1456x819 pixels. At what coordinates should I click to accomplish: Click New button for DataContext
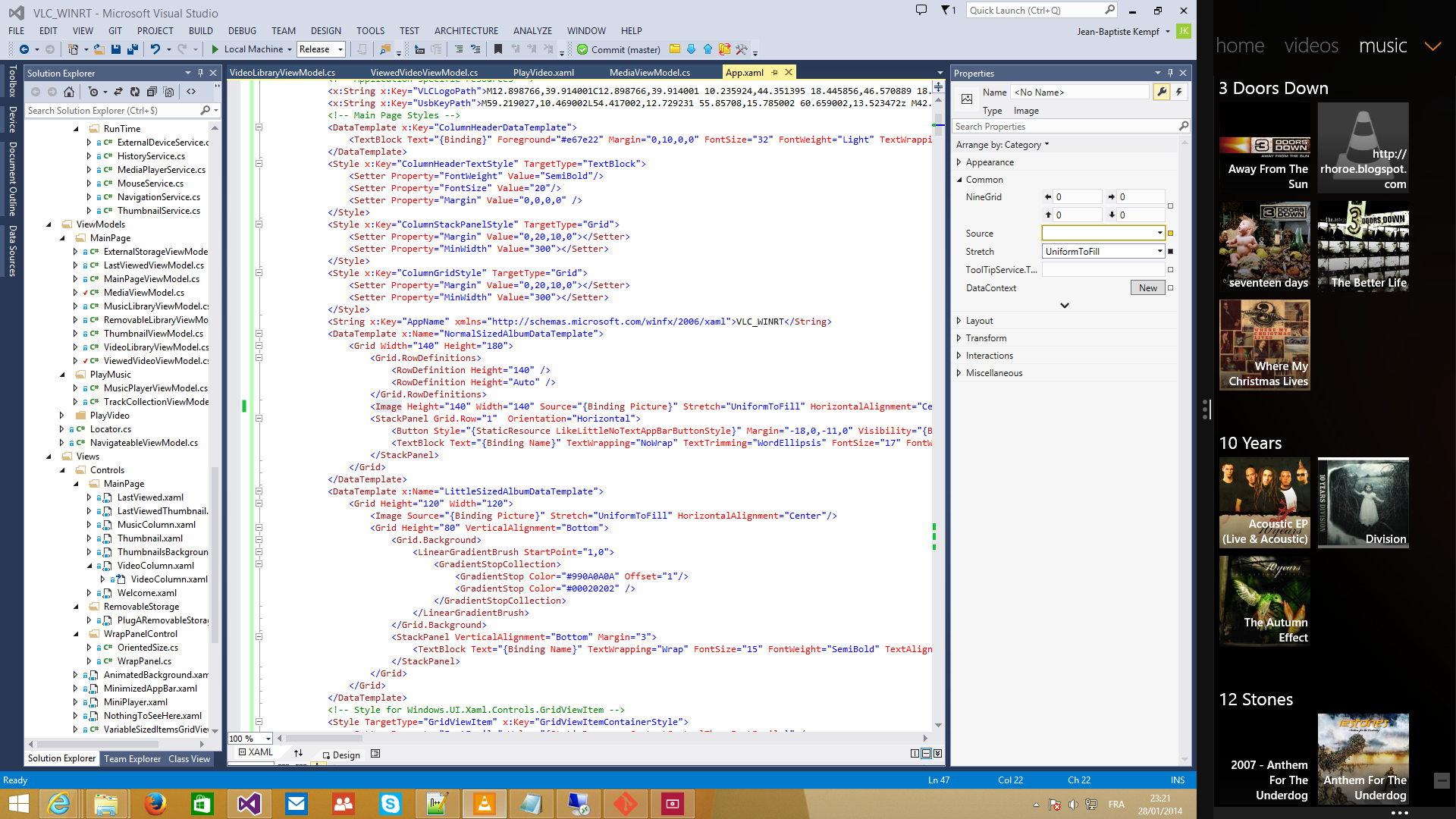[1147, 288]
